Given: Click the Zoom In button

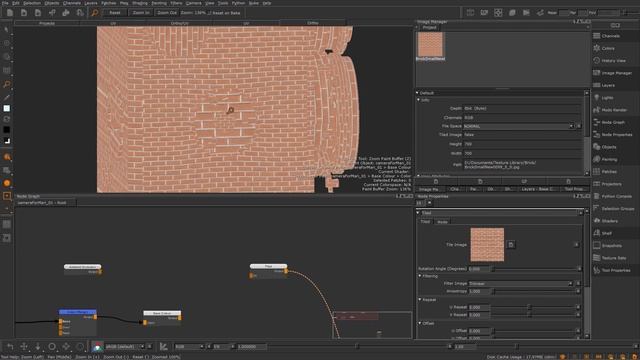Looking at the screenshot, I should [141, 13].
